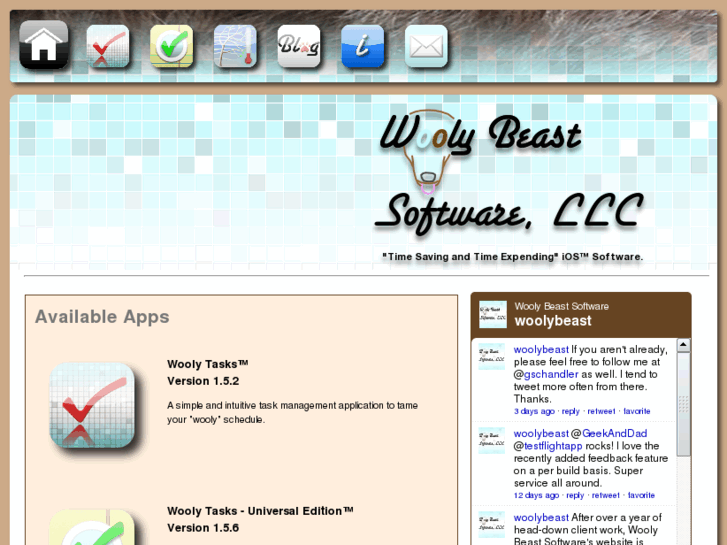
Task: Click retweet on the 3 days ago tweet
Action: (x=601, y=411)
